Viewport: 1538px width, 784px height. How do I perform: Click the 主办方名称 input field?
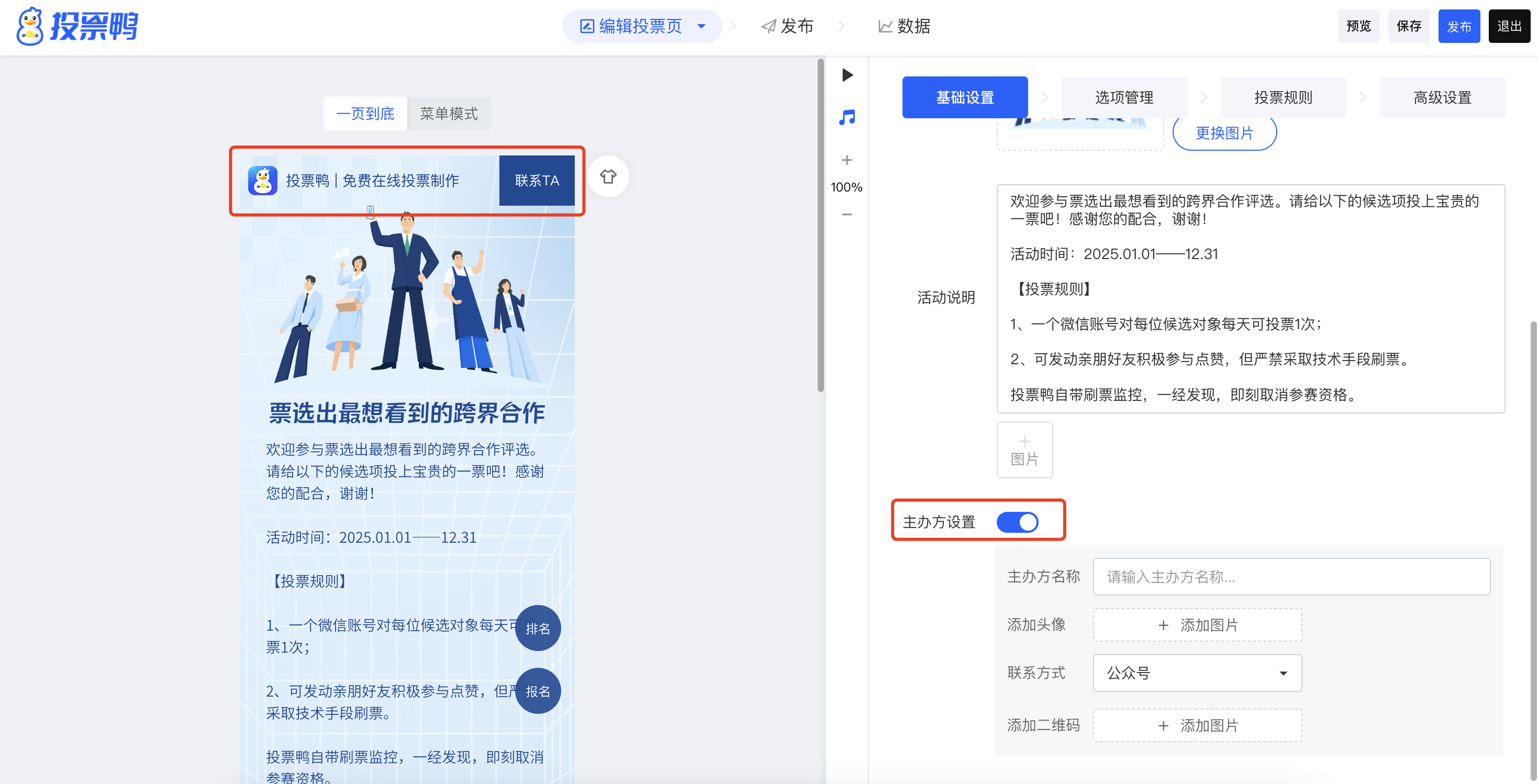tap(1291, 577)
